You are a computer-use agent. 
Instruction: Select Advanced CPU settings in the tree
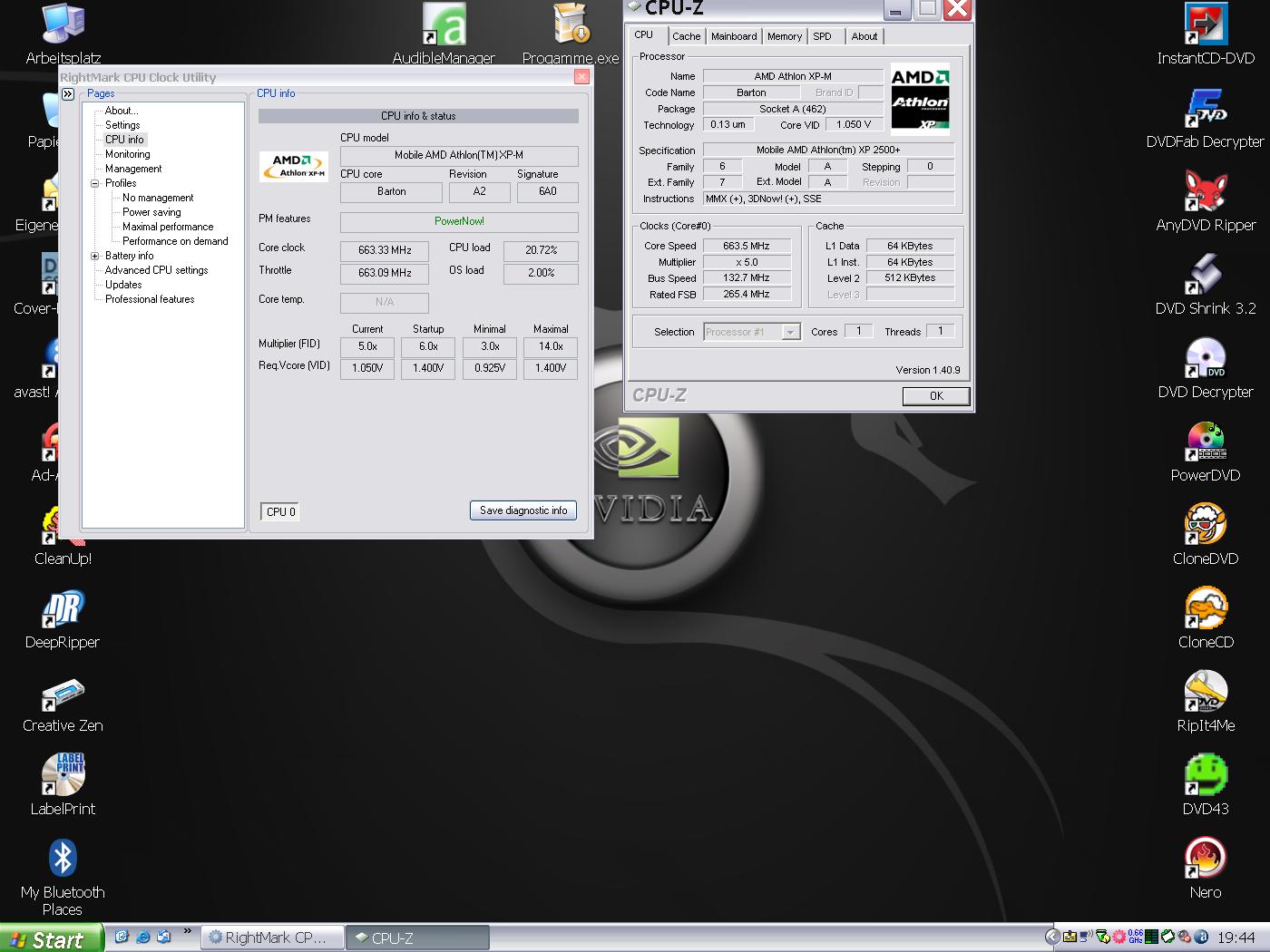tap(156, 270)
